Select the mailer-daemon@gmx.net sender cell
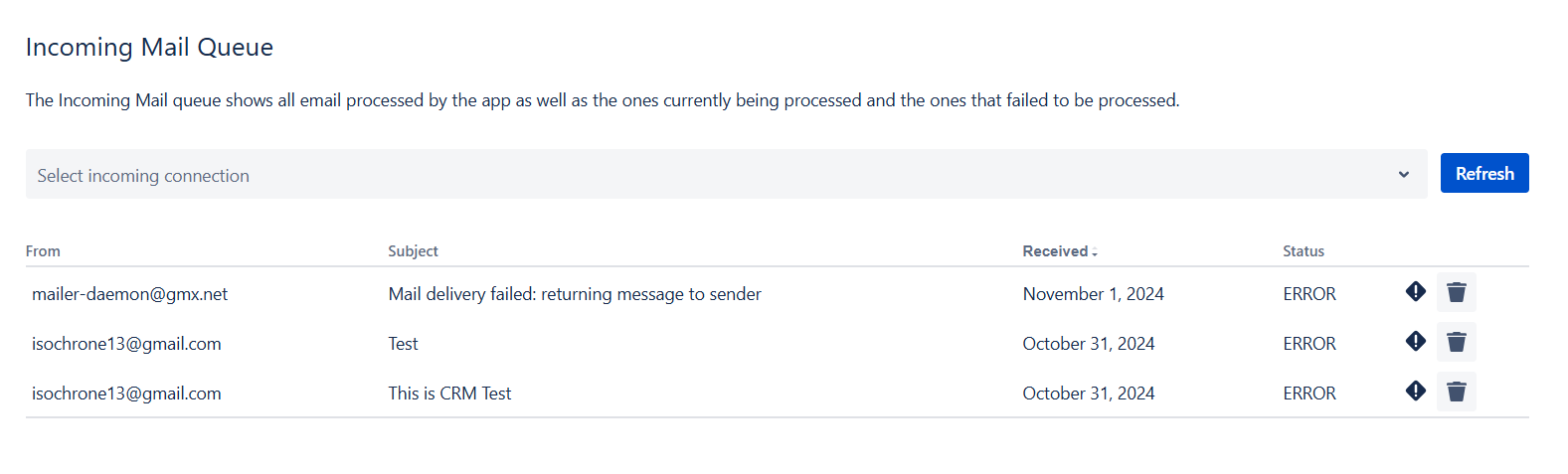Screen dimensions: 1568x474 pos(129,294)
